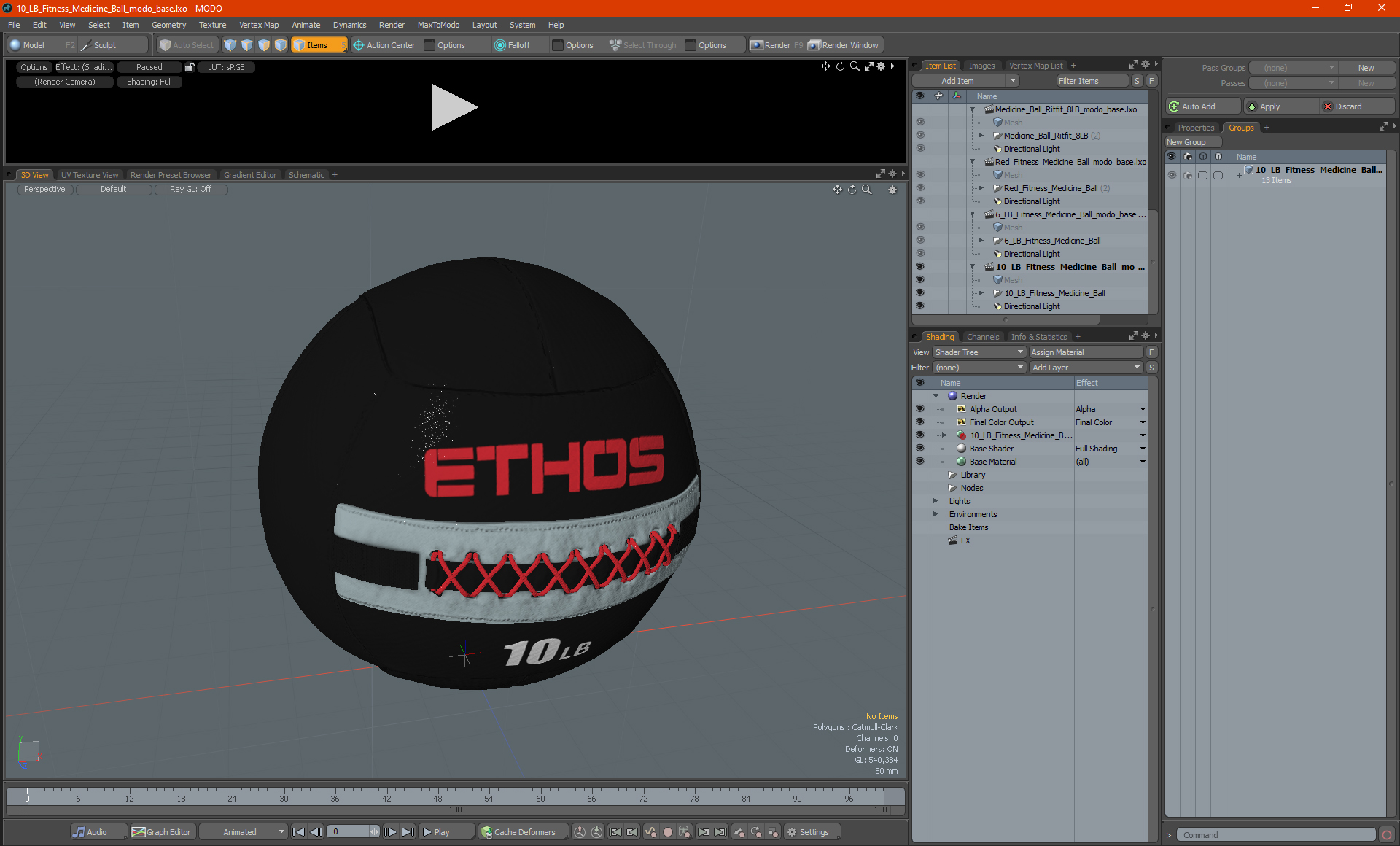Click the 3D viewport rotate icon
Screen dimensions: 1400x846
[x=852, y=190]
